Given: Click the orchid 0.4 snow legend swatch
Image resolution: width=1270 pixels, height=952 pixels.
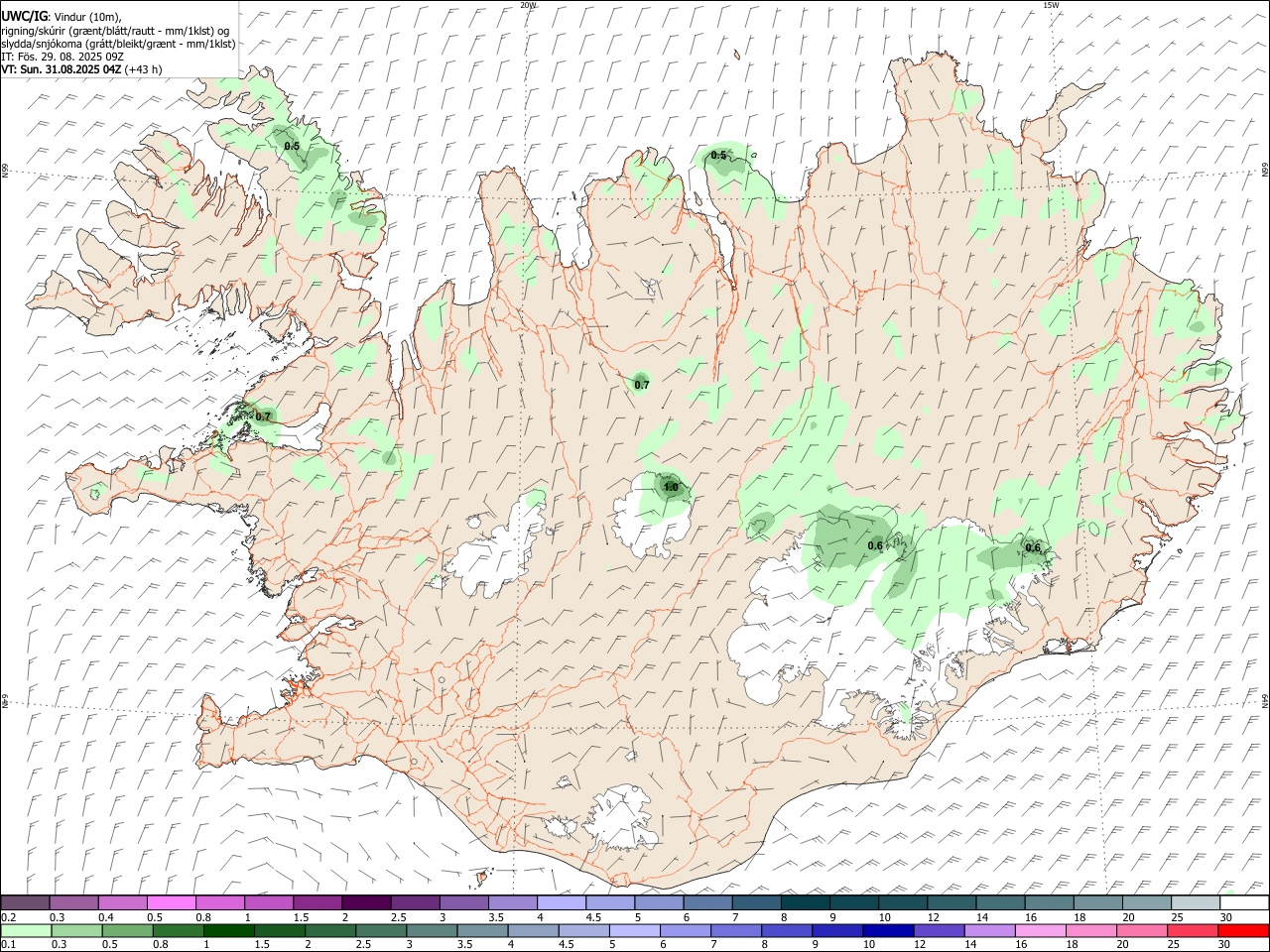Looking at the screenshot, I should (x=122, y=903).
